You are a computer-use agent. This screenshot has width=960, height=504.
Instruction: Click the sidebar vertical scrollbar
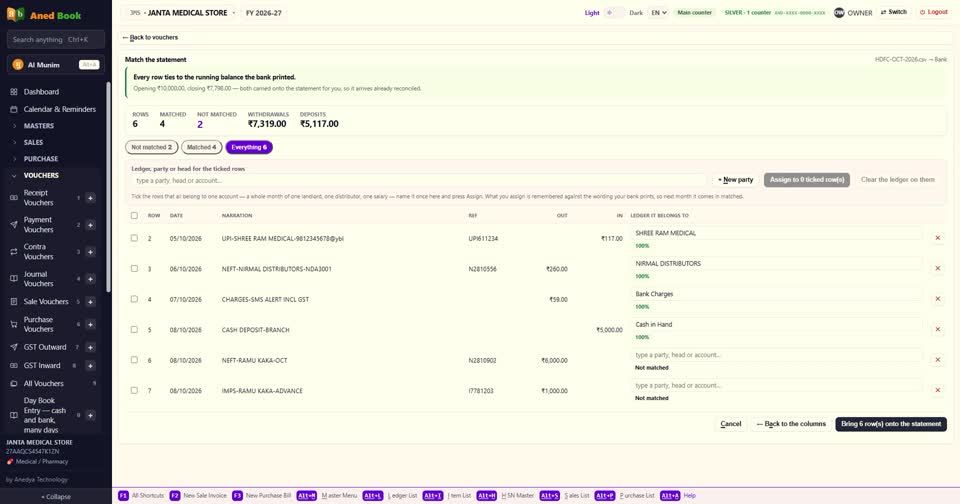108,187
